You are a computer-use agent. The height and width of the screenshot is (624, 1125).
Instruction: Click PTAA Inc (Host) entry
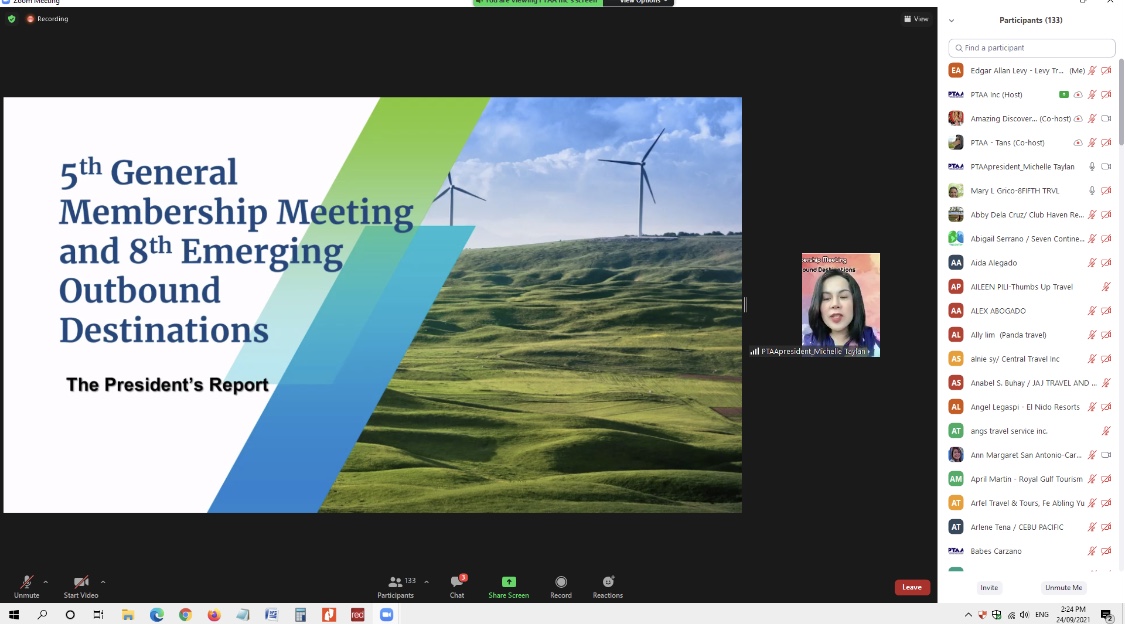pos(1030,95)
